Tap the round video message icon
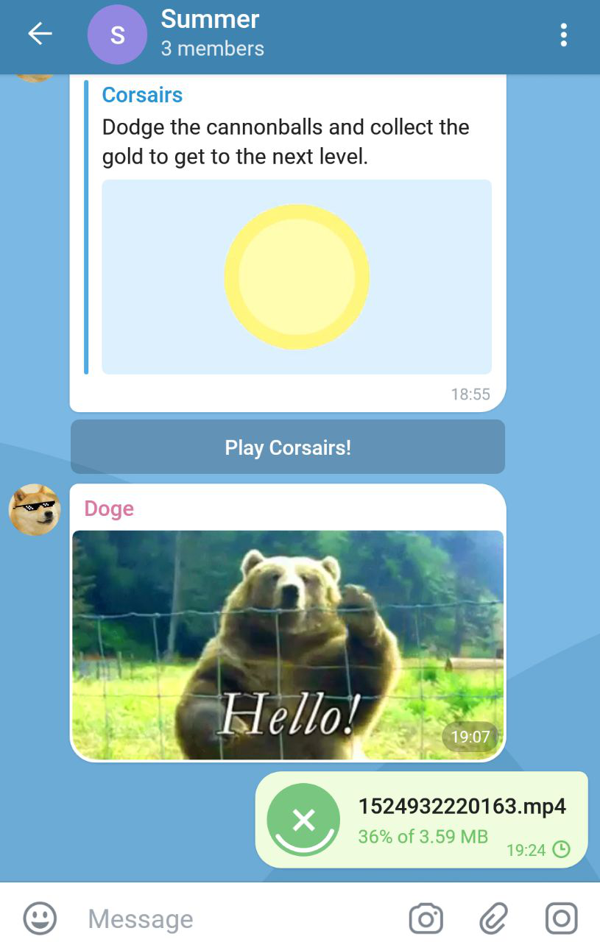 [561, 918]
